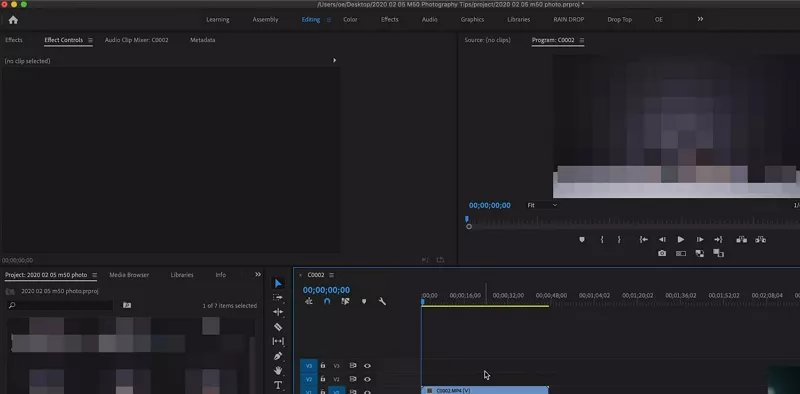Viewport: 800px width, 394px height.
Task: Go to In point
Action: pyautogui.click(x=644, y=239)
